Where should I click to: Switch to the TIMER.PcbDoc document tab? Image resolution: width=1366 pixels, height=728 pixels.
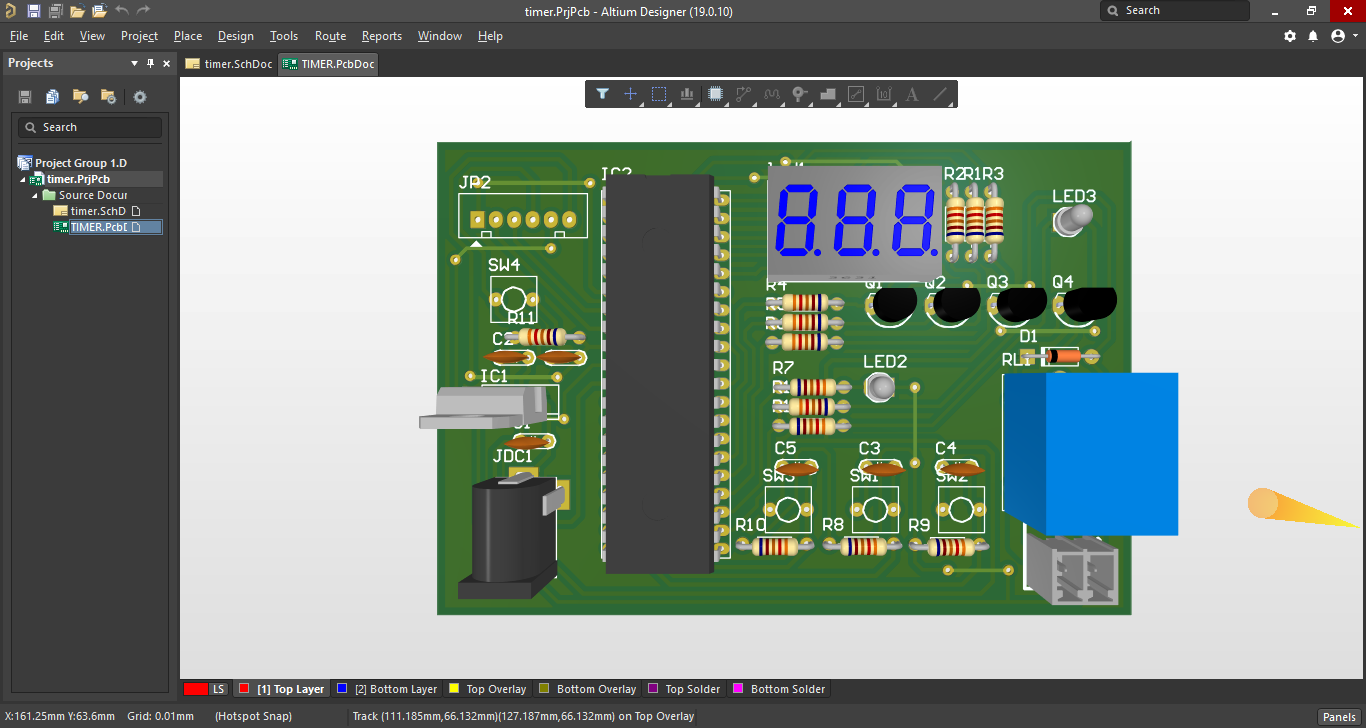point(329,64)
